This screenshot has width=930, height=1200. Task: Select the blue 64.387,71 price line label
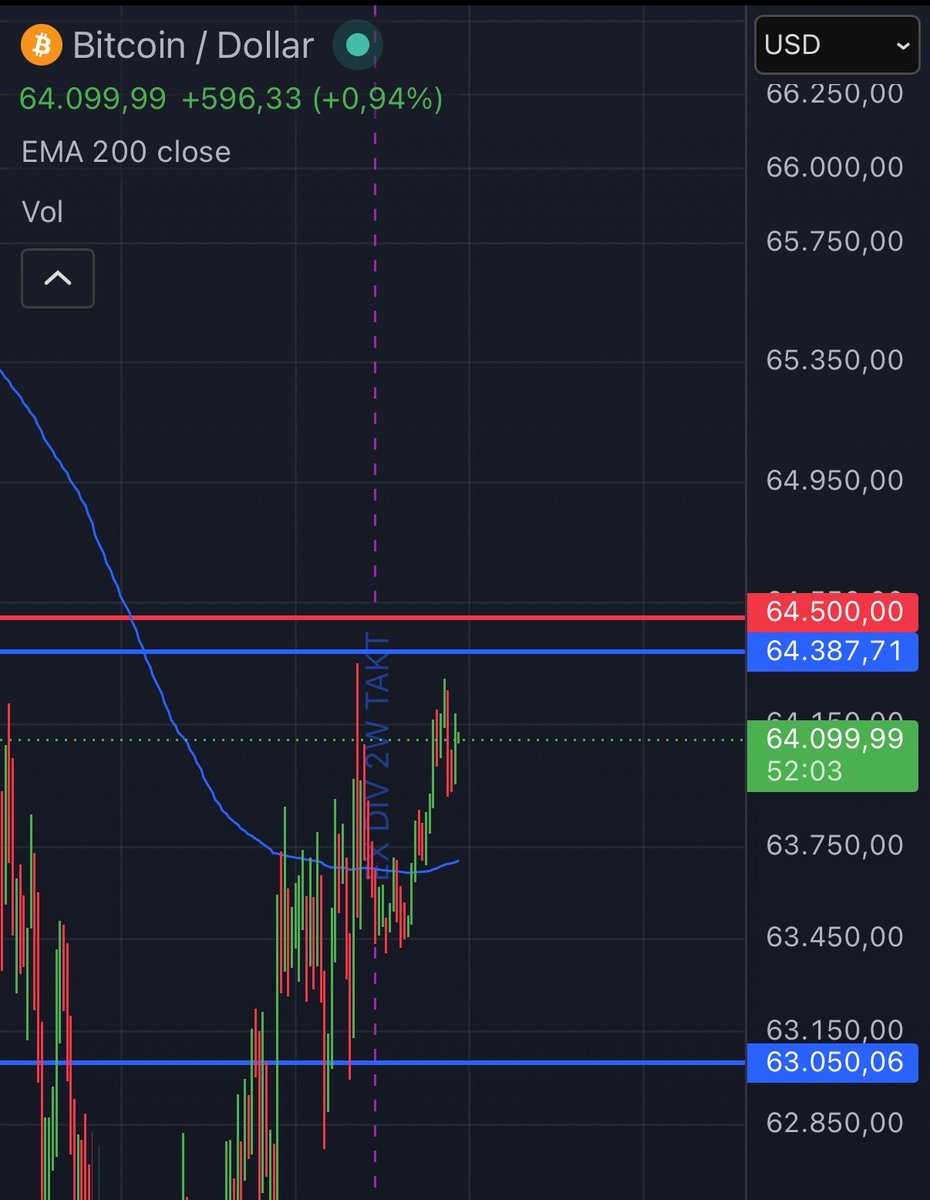tap(832, 652)
